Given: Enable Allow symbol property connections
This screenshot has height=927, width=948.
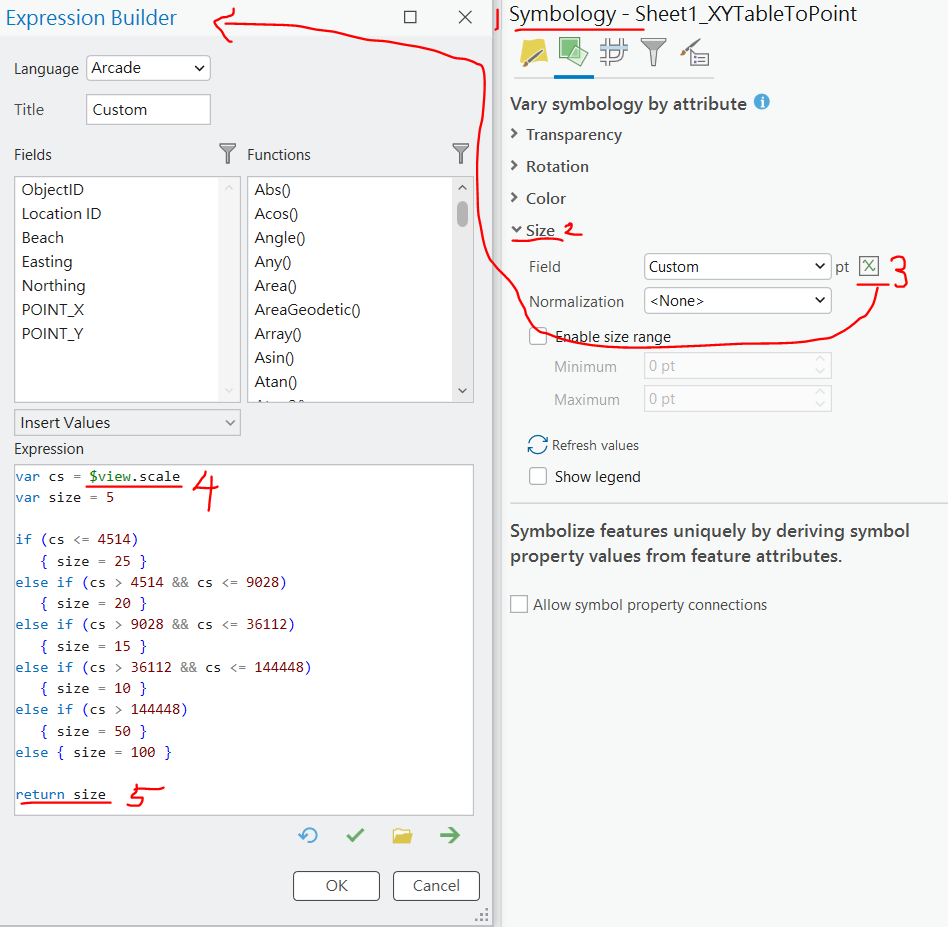Looking at the screenshot, I should click(x=519, y=604).
